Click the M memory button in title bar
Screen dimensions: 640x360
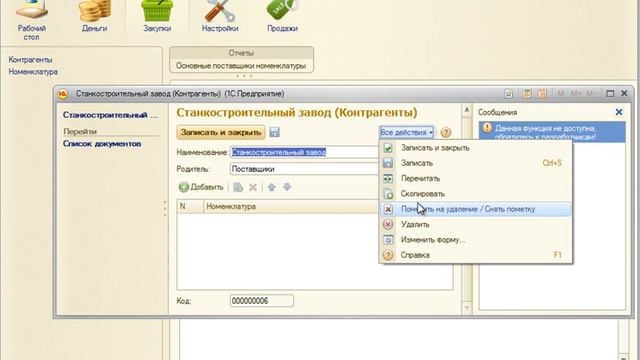coord(560,93)
